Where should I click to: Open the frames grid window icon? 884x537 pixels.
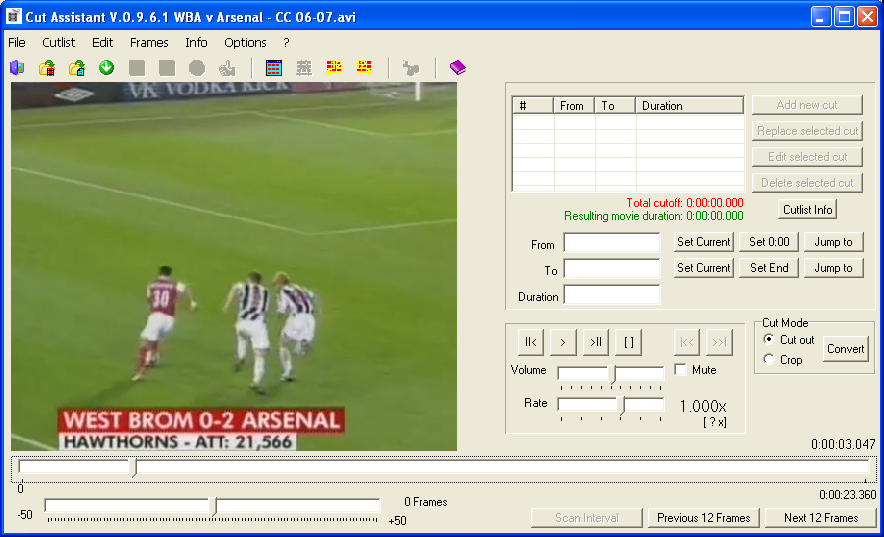[x=274, y=68]
